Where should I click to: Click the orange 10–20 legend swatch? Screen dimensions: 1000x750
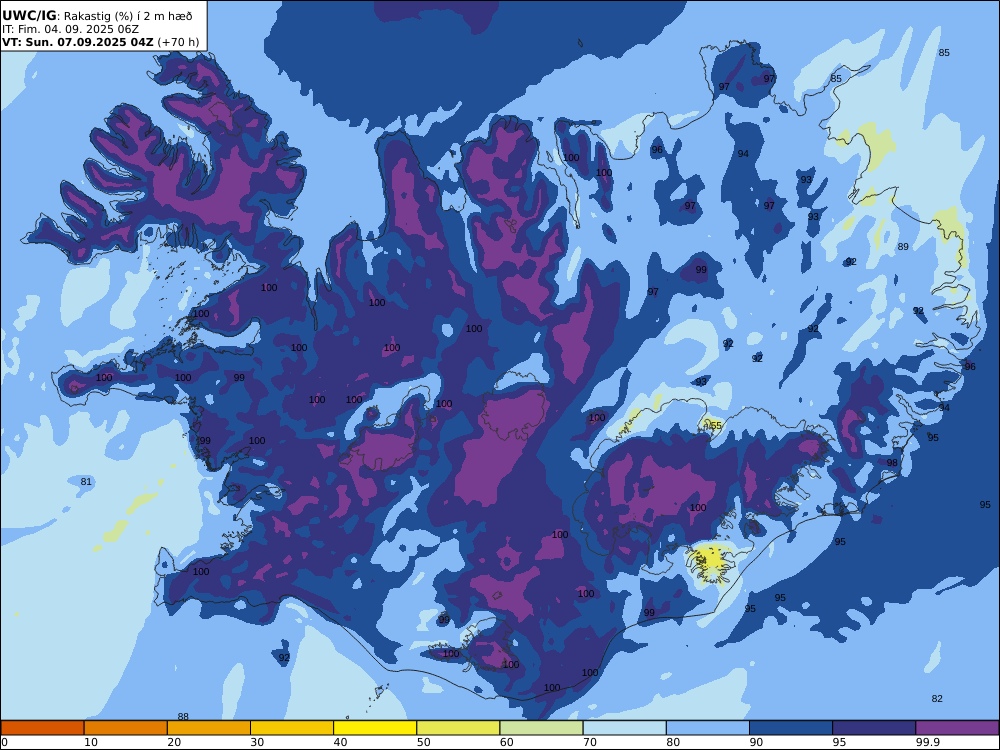[x=126, y=728]
